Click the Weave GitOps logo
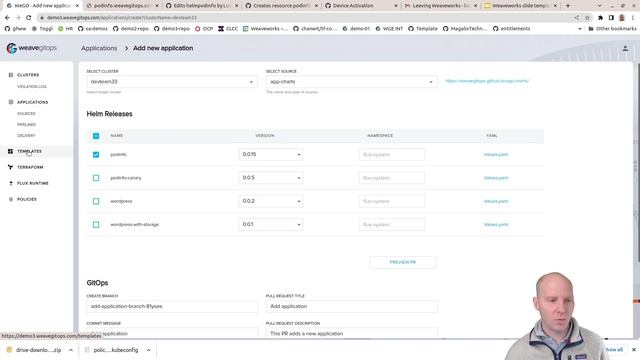 pos(31,48)
